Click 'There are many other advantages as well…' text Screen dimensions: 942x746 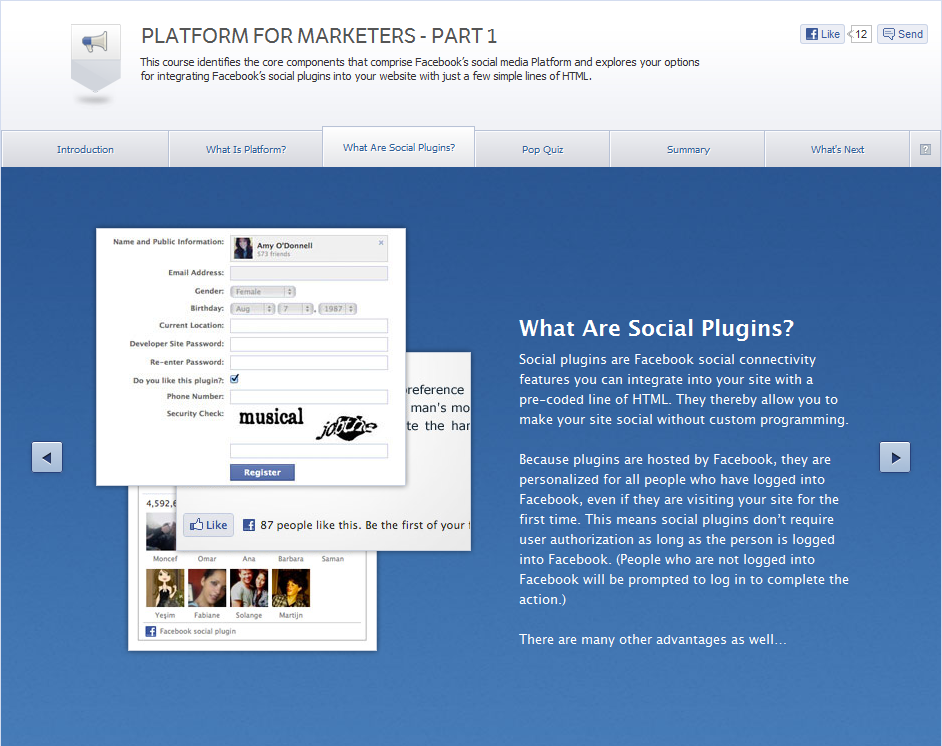(653, 640)
